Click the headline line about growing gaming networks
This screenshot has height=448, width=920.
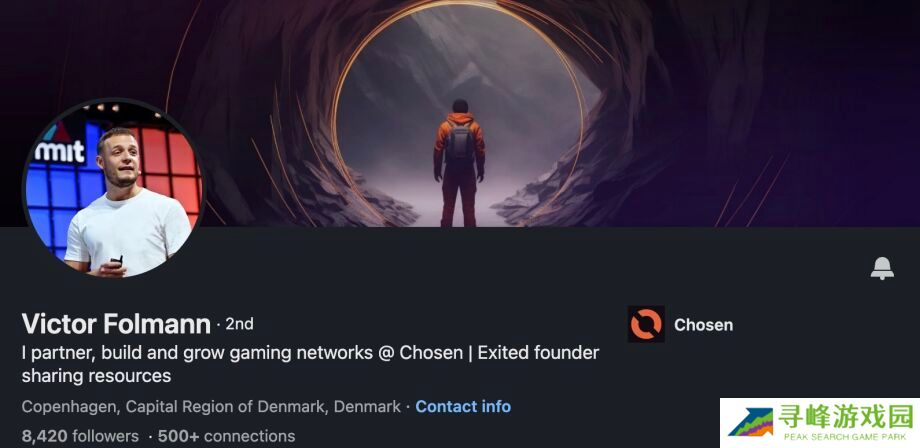pos(310,353)
